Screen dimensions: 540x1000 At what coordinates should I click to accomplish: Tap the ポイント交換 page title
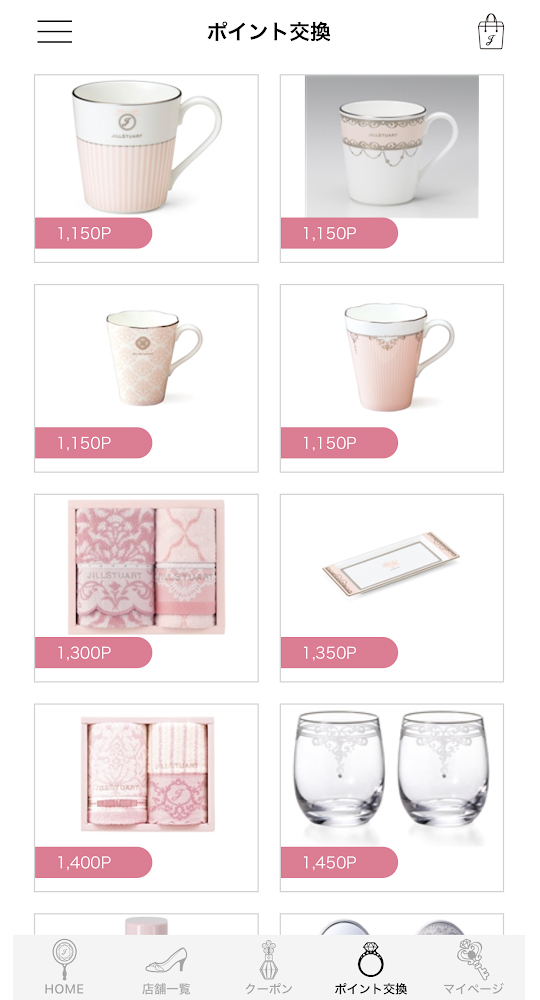pos(268,31)
